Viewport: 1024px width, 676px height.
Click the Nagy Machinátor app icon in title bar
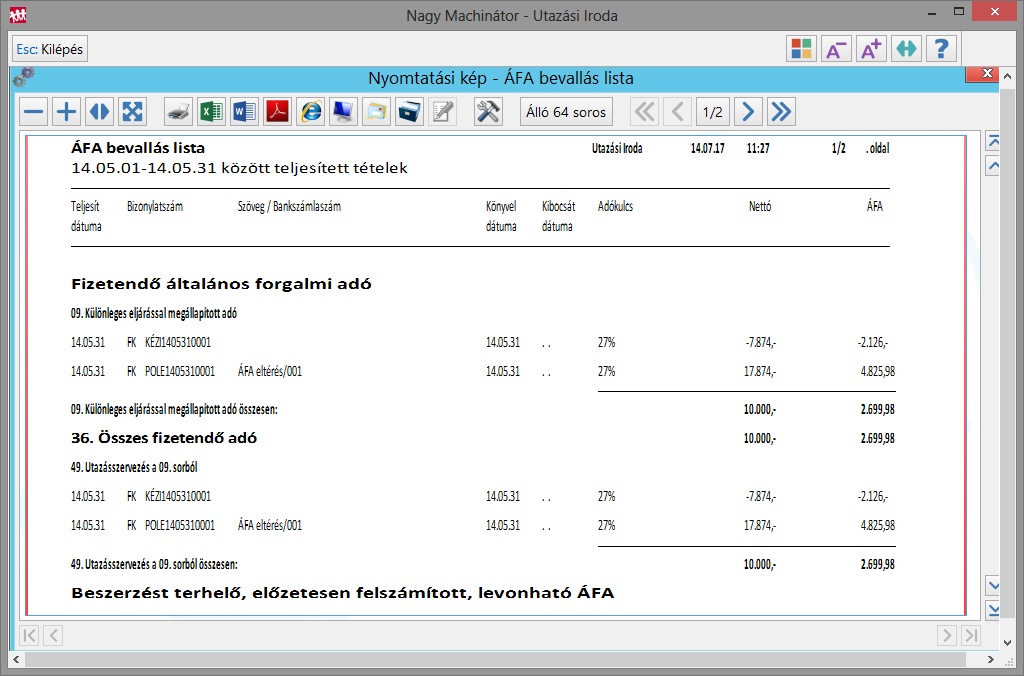[18, 14]
